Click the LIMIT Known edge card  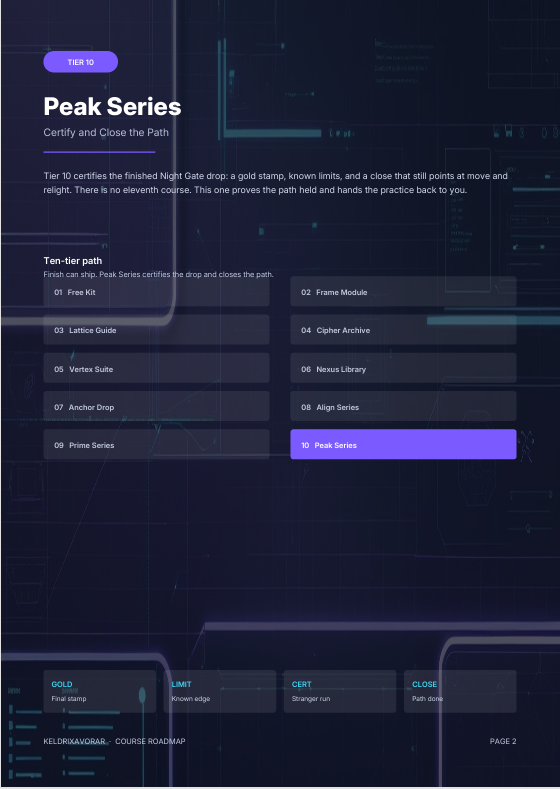pyautogui.click(x=220, y=691)
